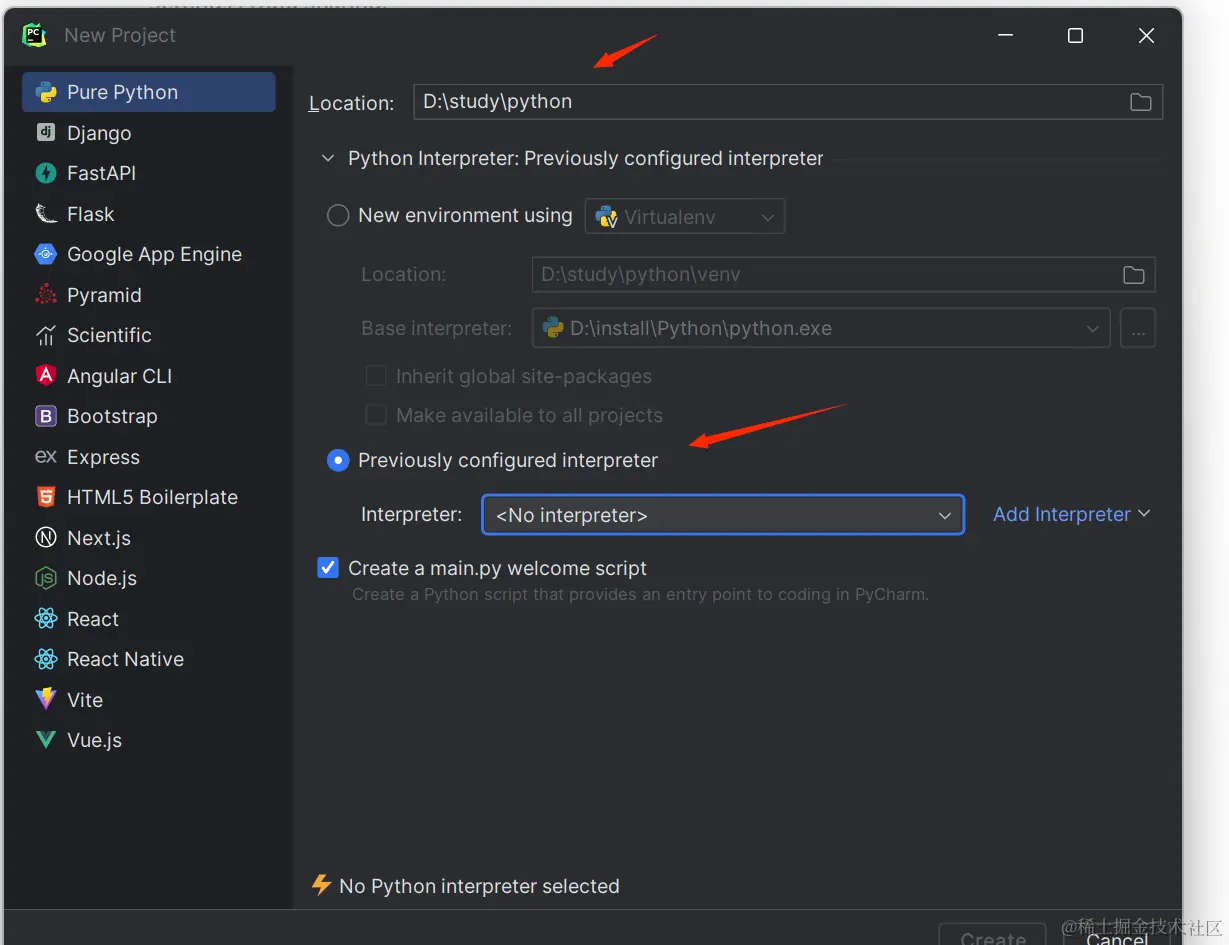Choose Bootstrap in project type list
Viewport: 1229px width, 945px height.
click(x=149, y=416)
